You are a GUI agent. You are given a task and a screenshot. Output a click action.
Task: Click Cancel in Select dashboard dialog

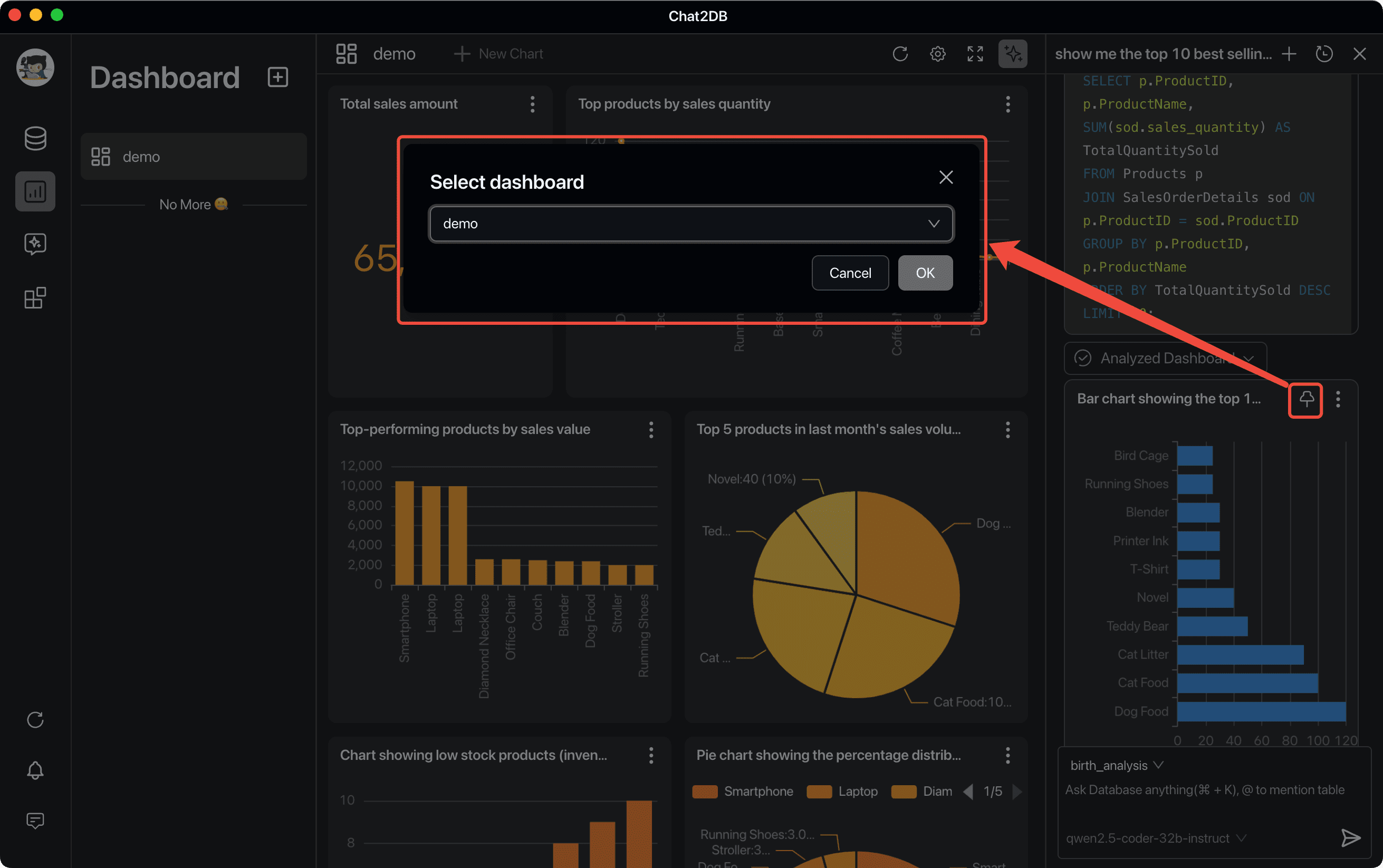click(x=850, y=273)
